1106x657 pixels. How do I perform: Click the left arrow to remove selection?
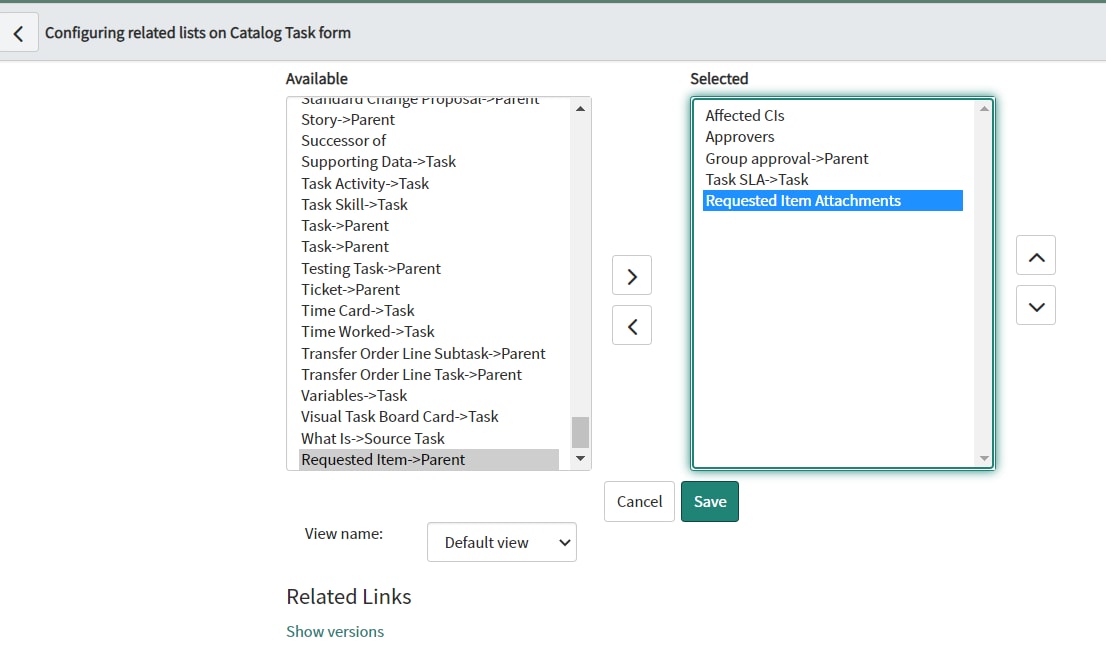tap(631, 325)
